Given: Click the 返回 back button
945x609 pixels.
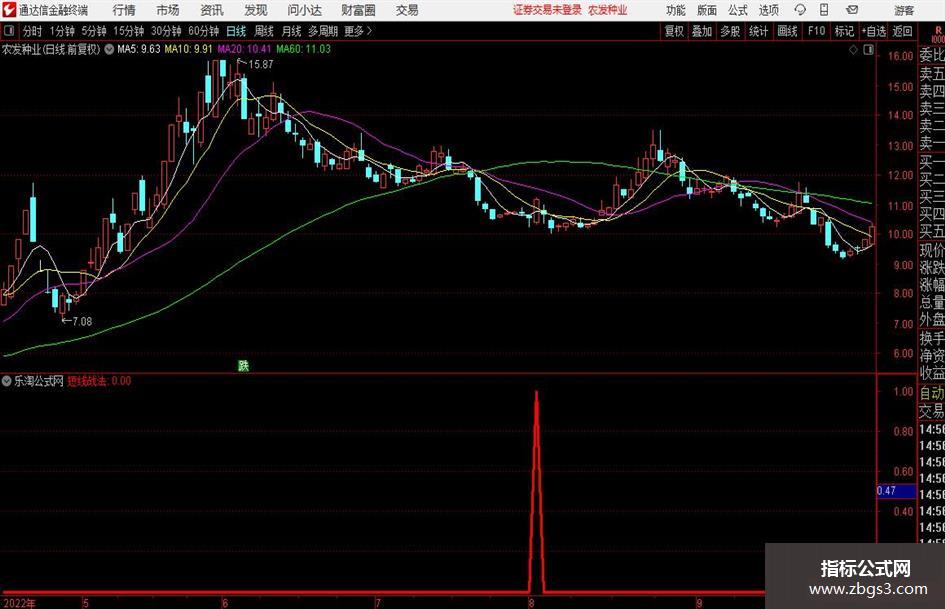Looking at the screenshot, I should pos(902,31).
